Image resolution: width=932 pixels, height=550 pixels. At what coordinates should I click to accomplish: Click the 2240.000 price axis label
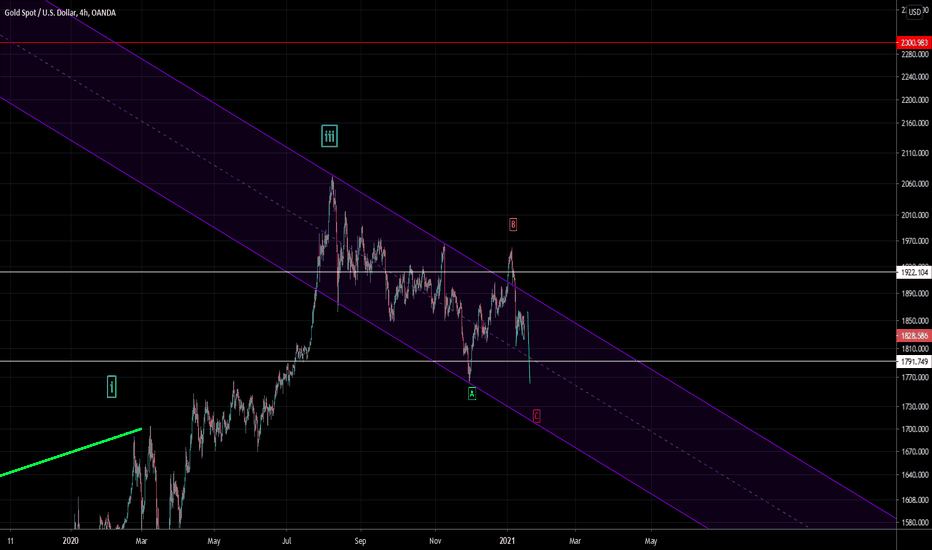pyautogui.click(x=915, y=77)
